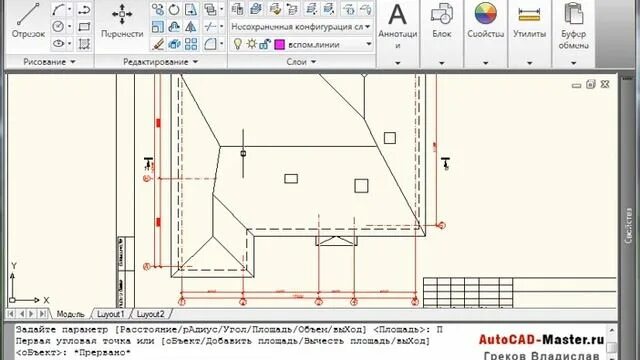
Task: Open the Layer Properties manager icon
Action: (x=238, y=9)
